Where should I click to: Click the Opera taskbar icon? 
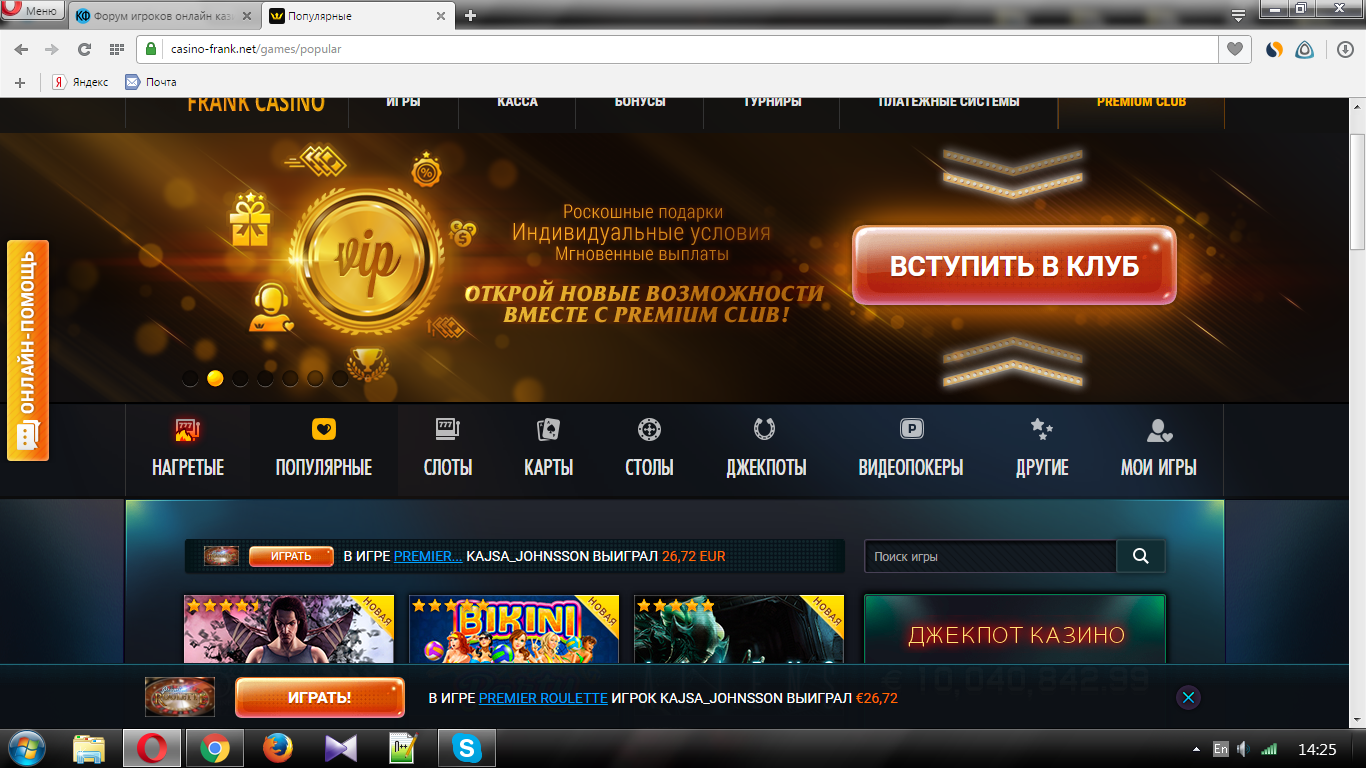tap(152, 748)
